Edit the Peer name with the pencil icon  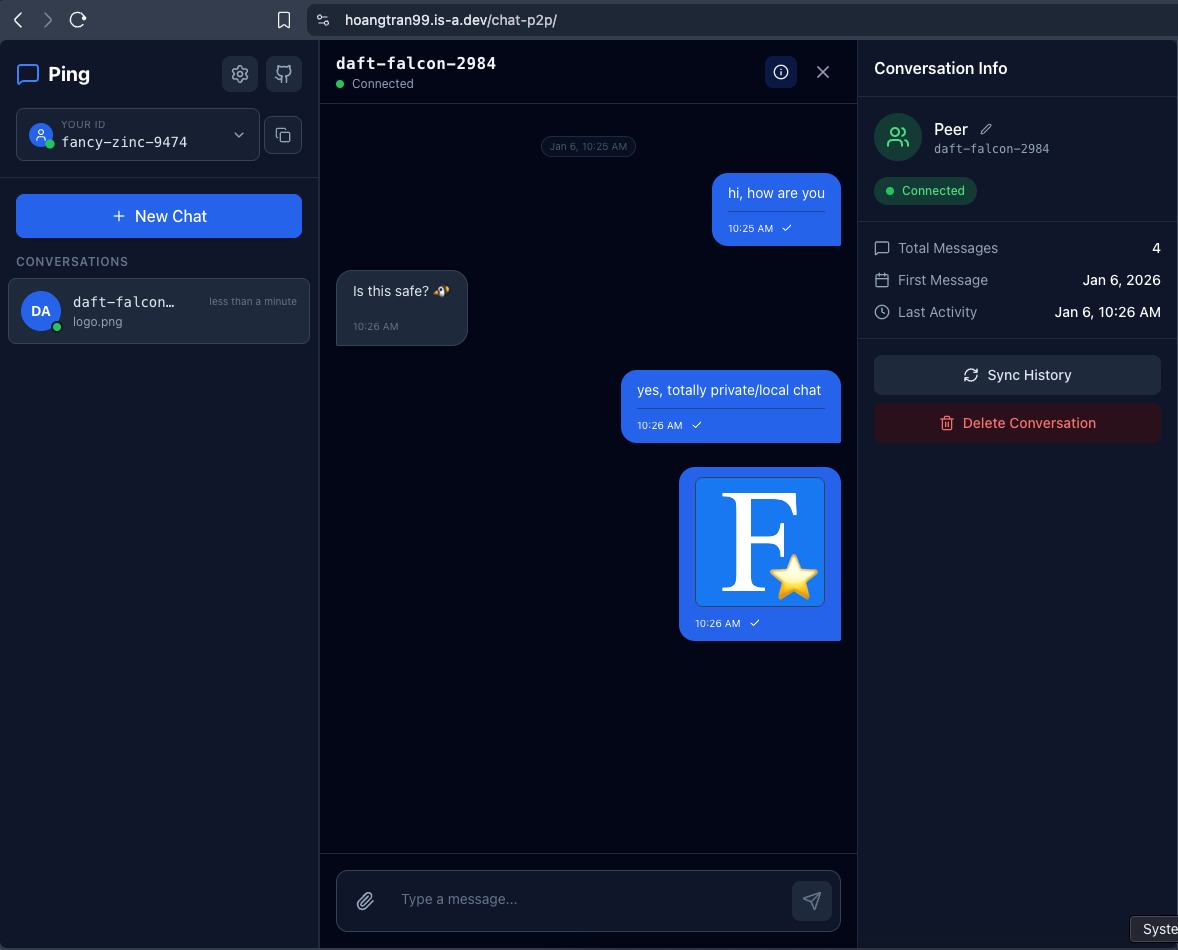tap(986, 129)
